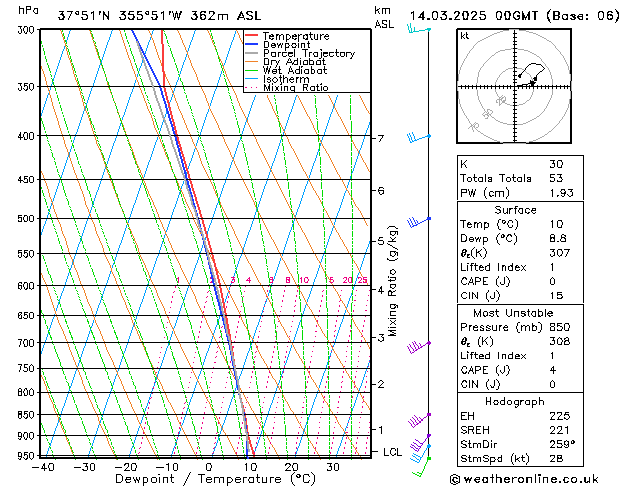Click the SREH value in Hodograph table

[559, 430]
